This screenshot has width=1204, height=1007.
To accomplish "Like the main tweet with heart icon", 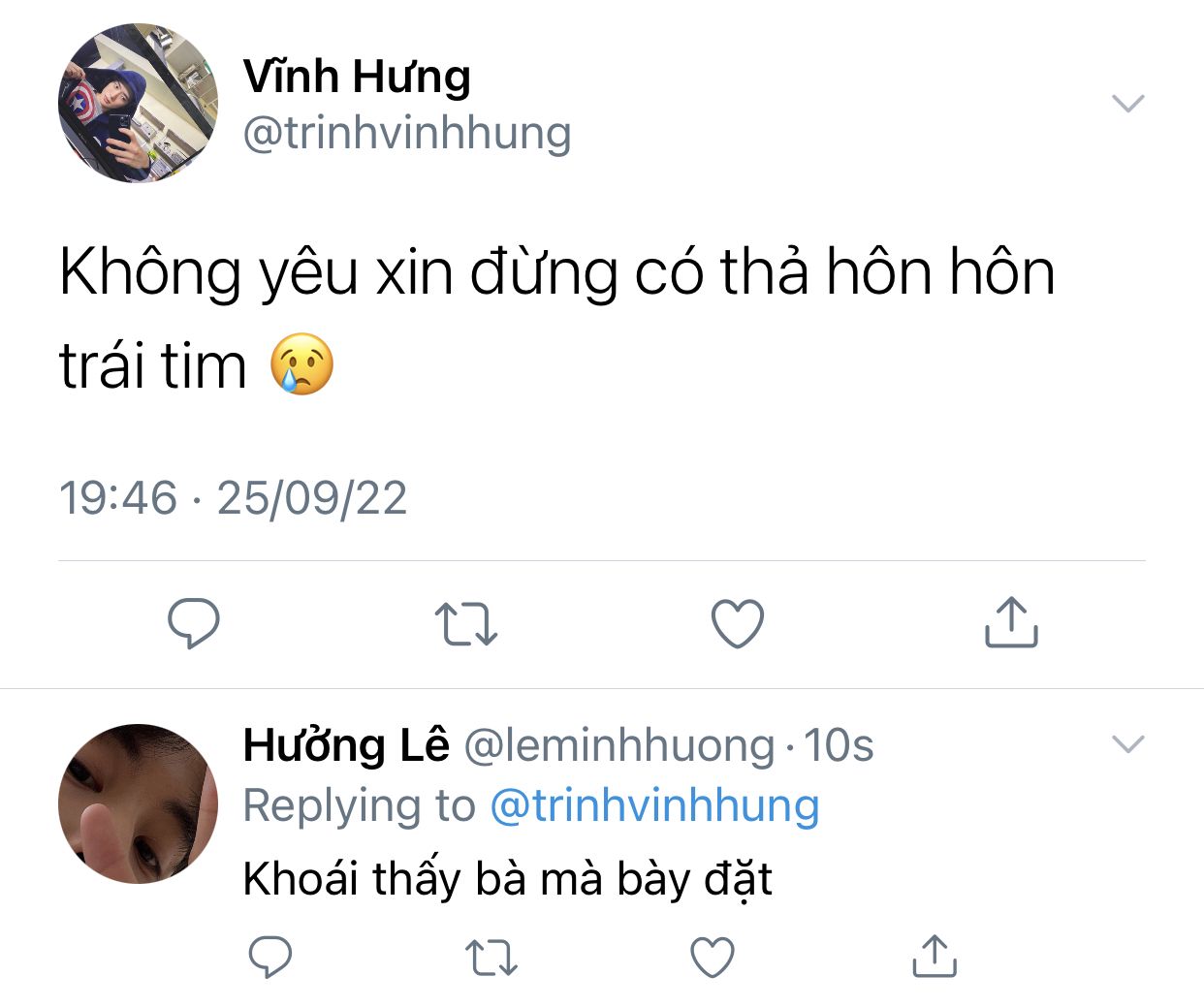I will [x=738, y=623].
